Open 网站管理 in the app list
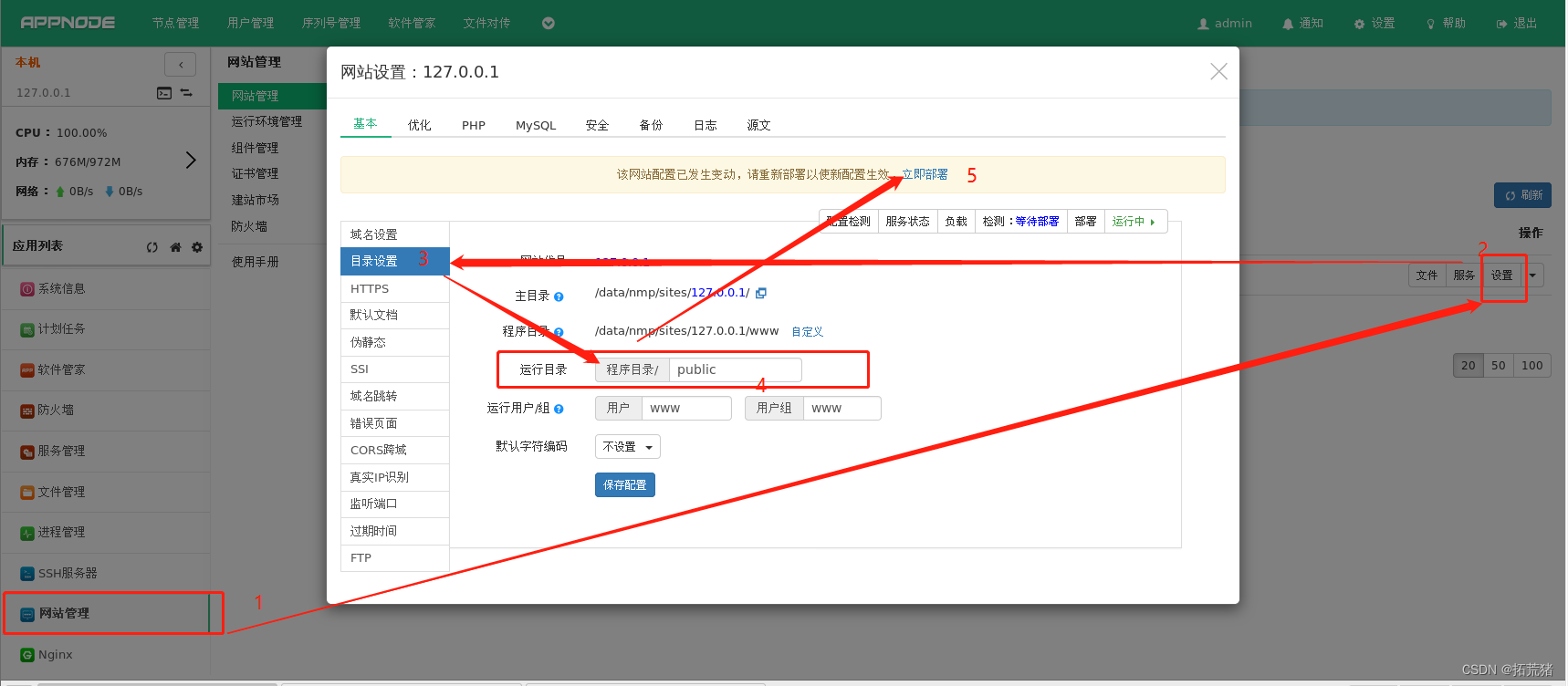Screen dimensions: 1568x686 tap(106, 613)
